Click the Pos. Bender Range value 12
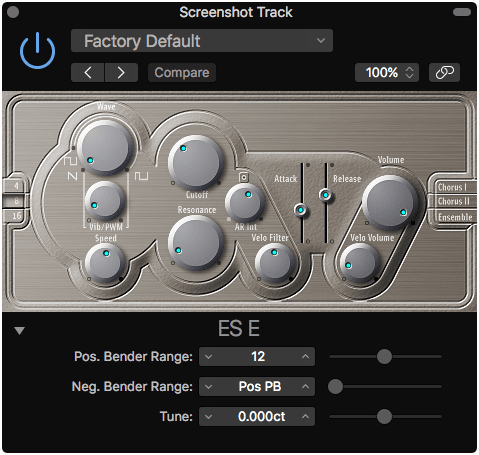 point(258,357)
